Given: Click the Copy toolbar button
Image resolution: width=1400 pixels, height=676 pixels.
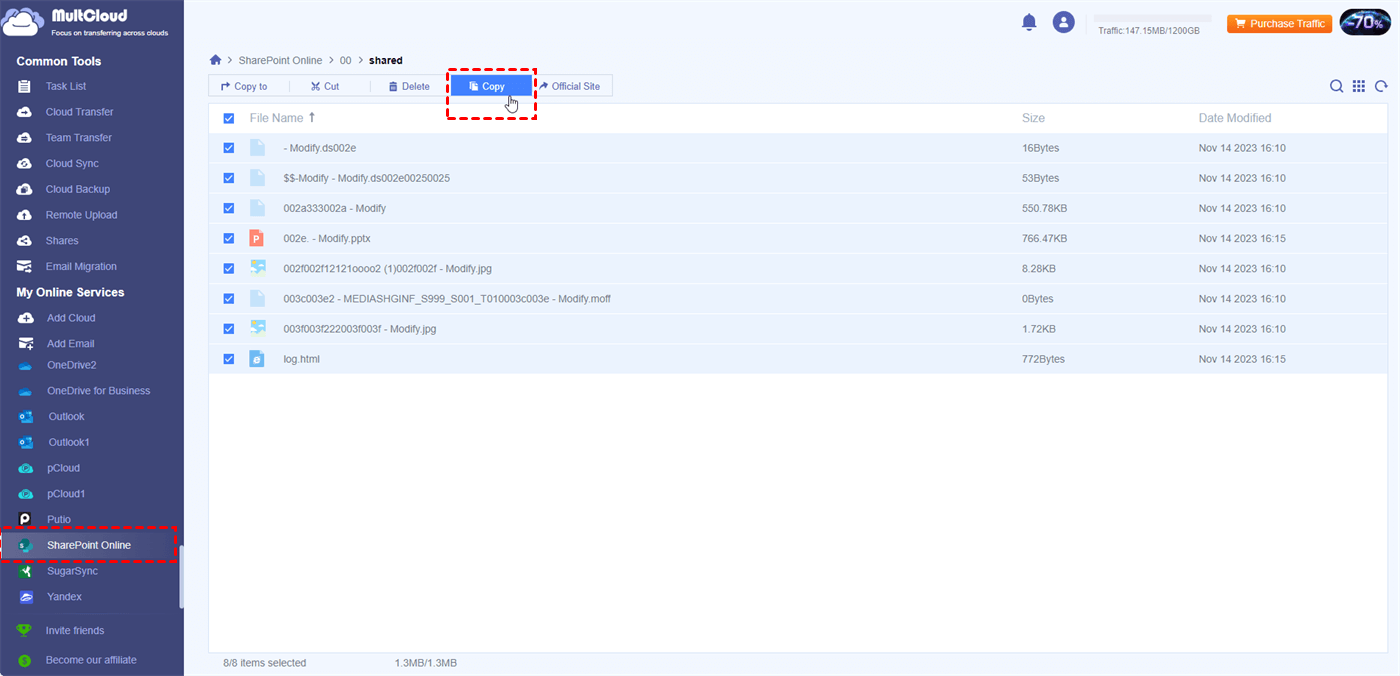Looking at the screenshot, I should click(490, 87).
